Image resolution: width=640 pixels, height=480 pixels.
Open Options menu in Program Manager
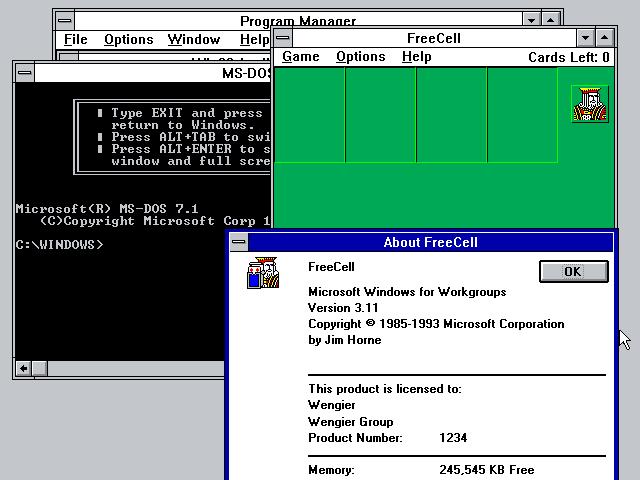[129, 40]
